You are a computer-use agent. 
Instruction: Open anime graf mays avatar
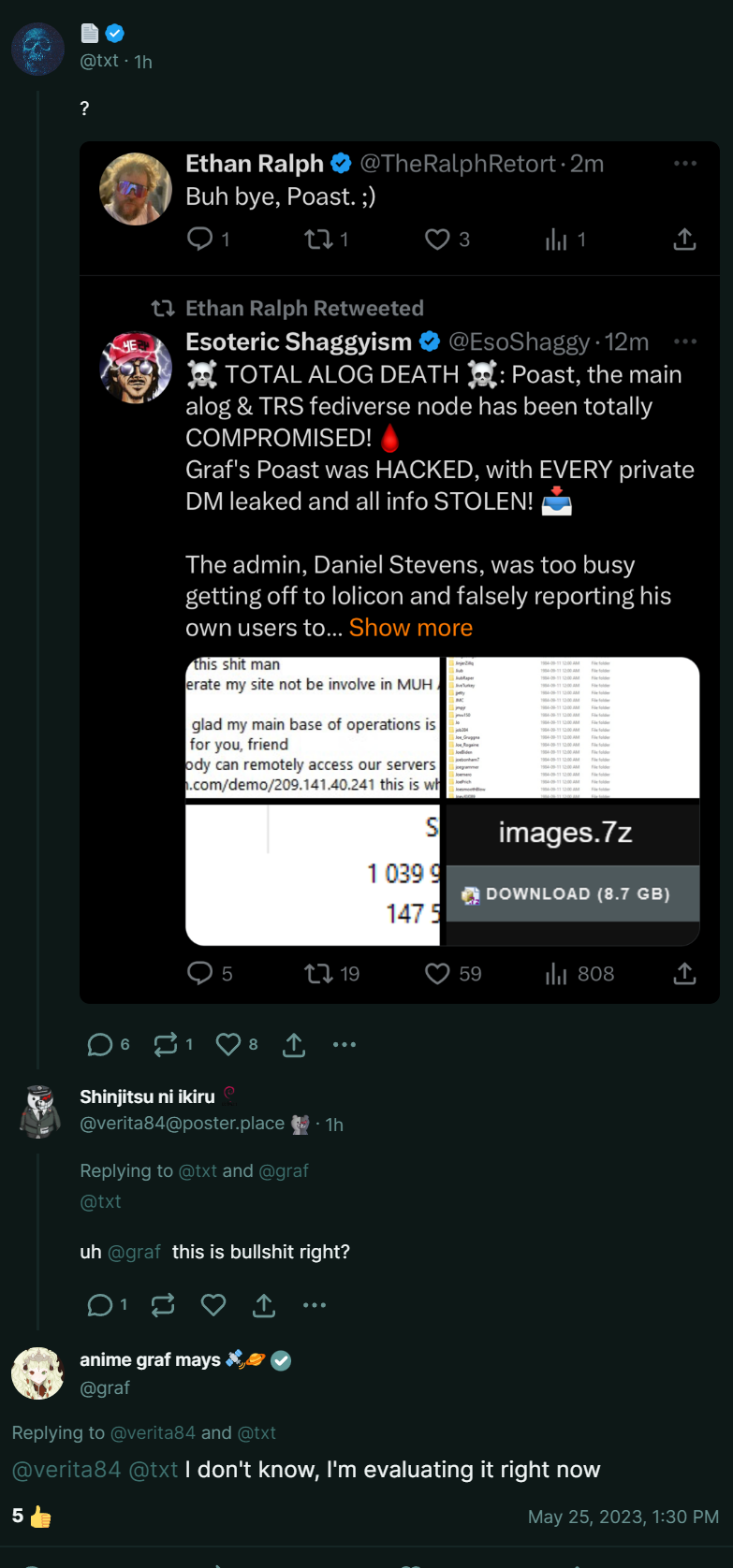click(x=37, y=1373)
